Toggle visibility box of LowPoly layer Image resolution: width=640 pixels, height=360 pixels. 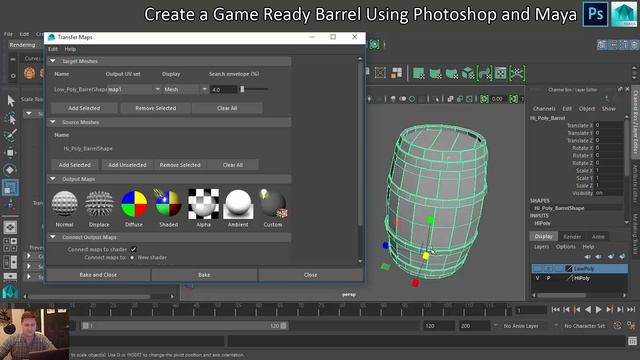538,269
